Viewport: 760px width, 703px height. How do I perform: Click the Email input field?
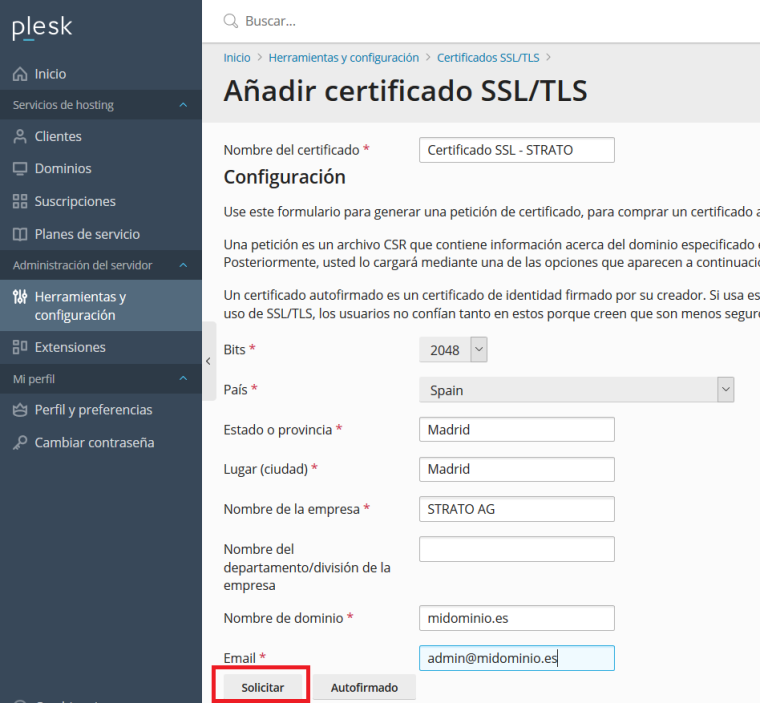point(517,658)
